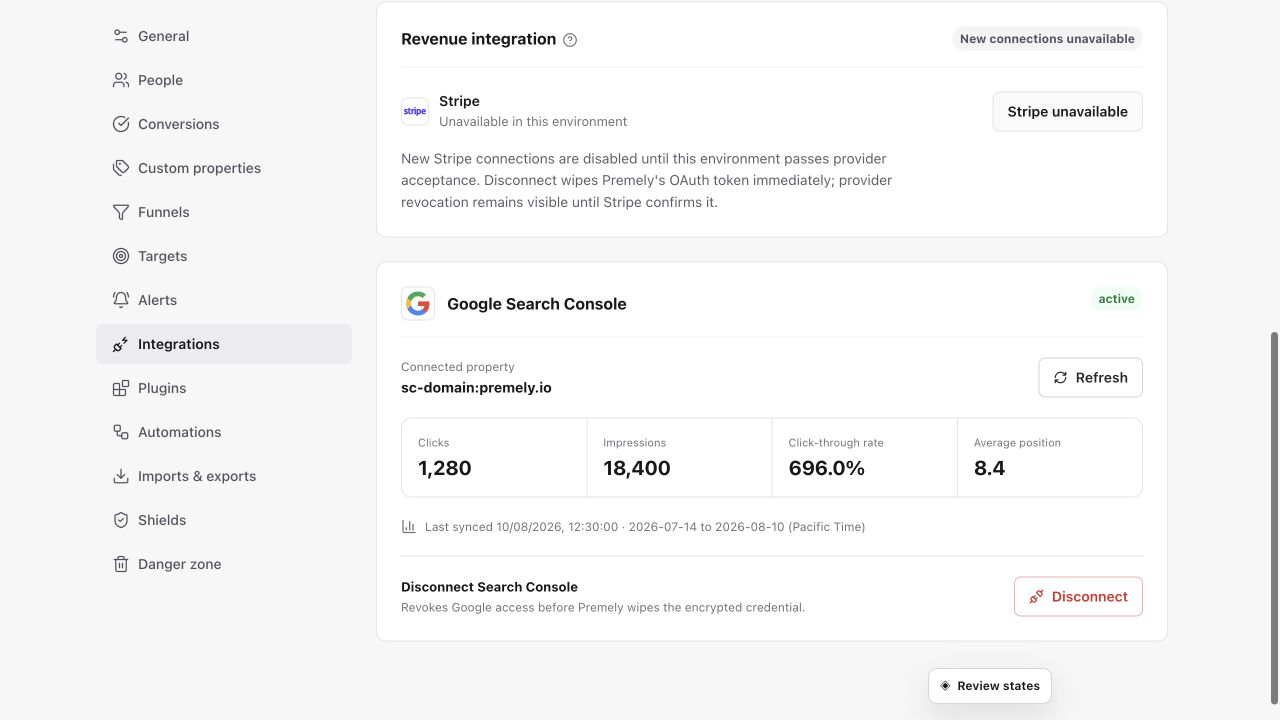Screen dimensions: 1280x720
Task: Click the Clicks value 1,280
Action: point(445,468)
